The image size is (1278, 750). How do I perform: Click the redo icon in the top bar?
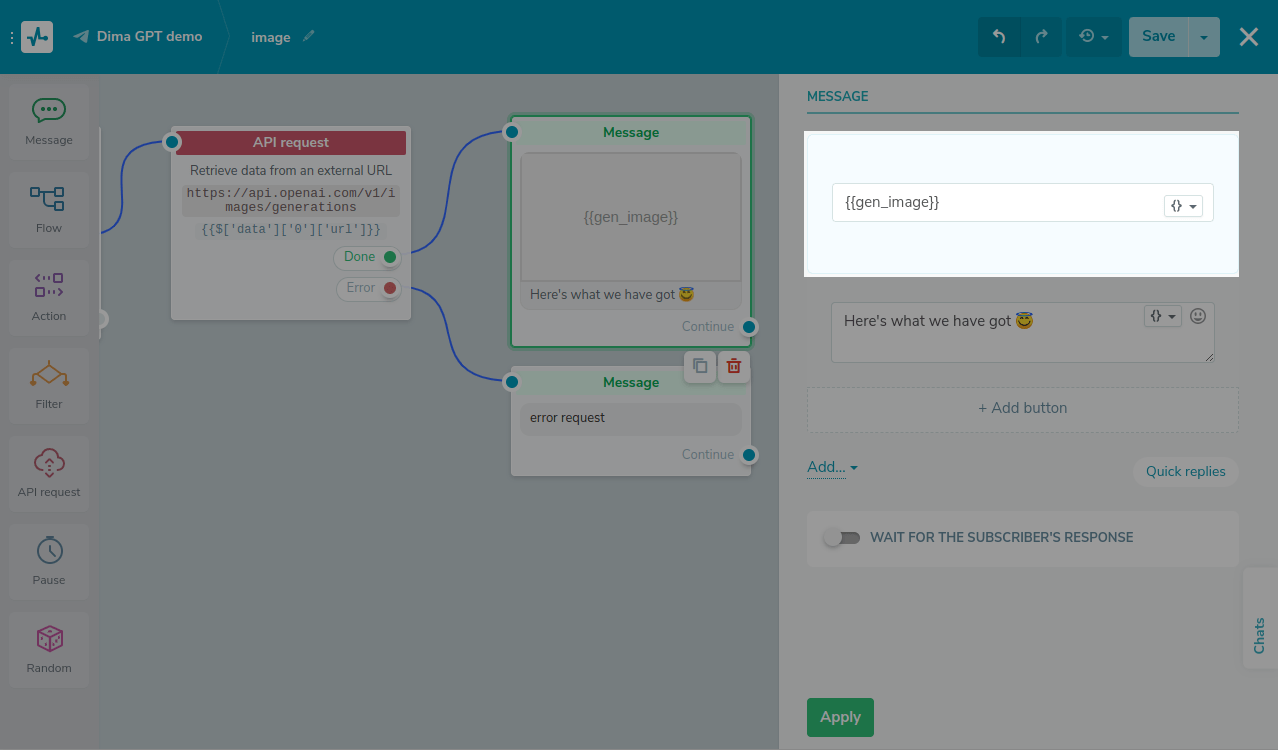tap(1041, 36)
